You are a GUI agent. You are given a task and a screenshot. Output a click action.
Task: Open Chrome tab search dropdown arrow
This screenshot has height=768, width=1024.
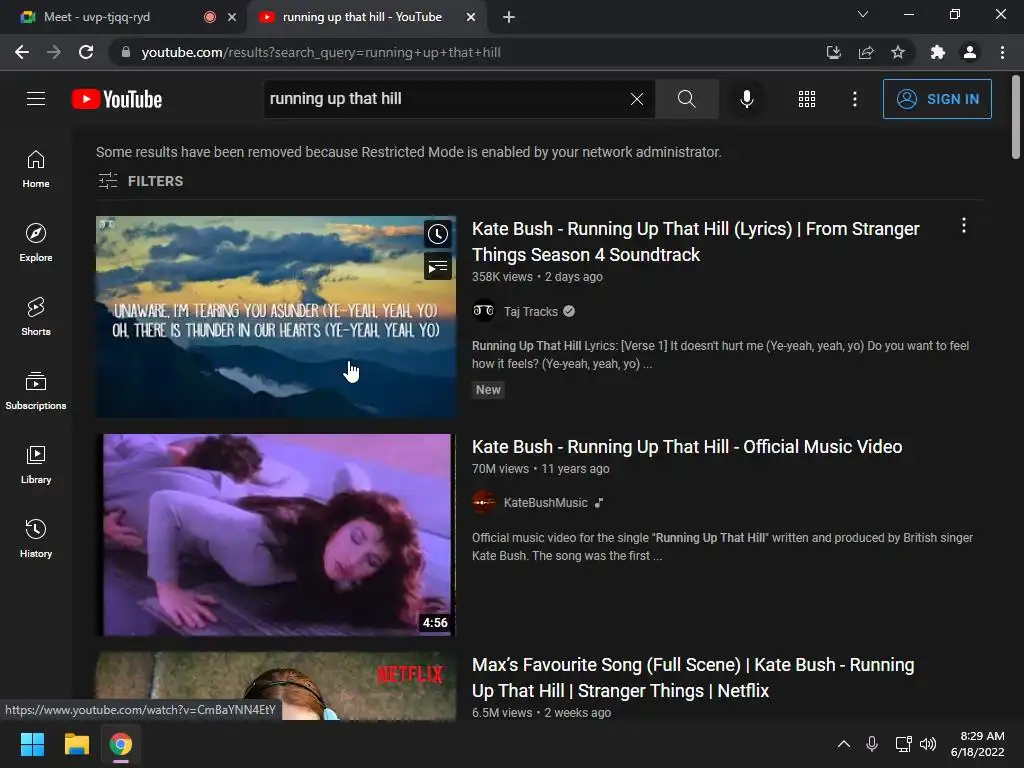pos(863,14)
